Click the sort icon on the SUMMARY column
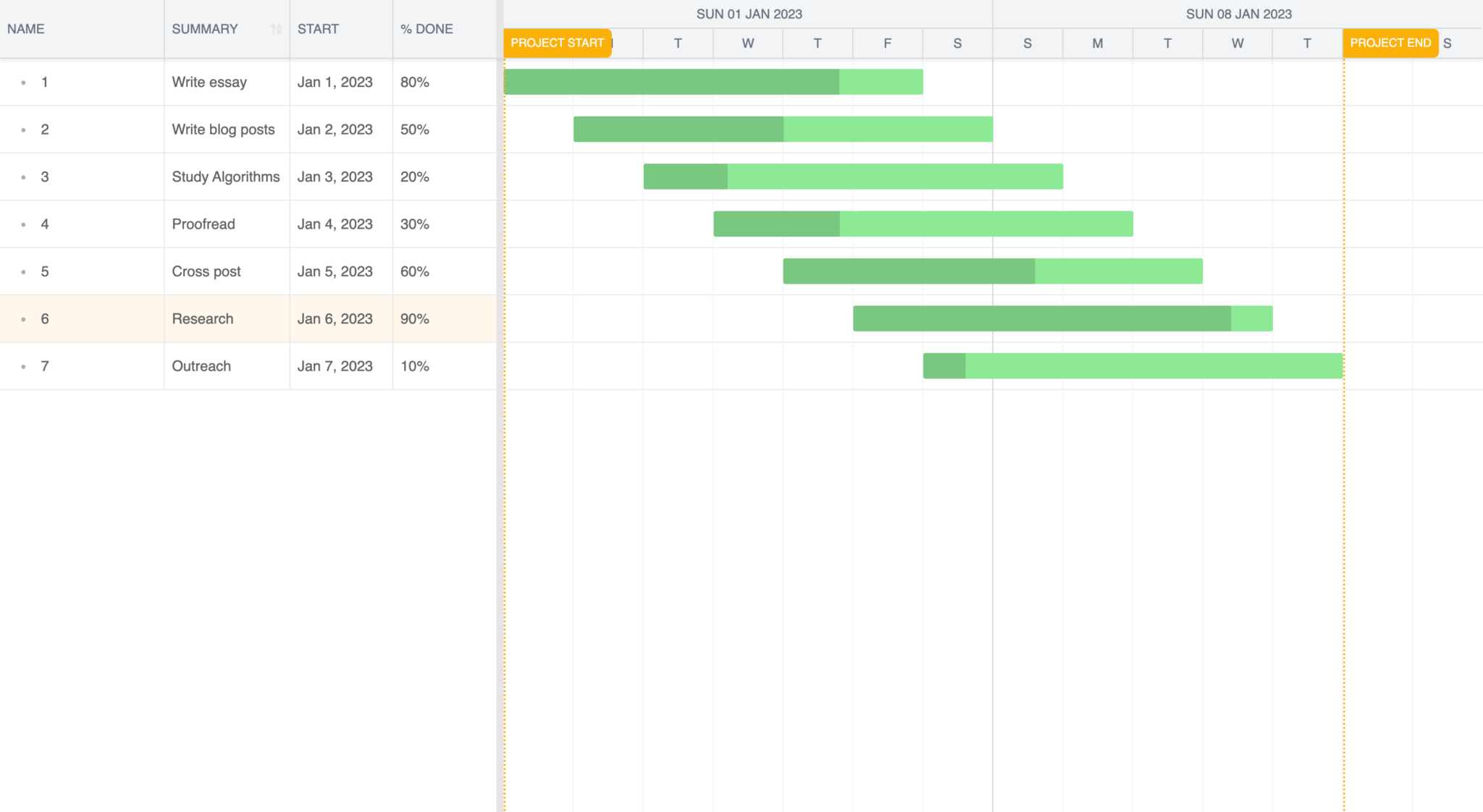 (276, 29)
